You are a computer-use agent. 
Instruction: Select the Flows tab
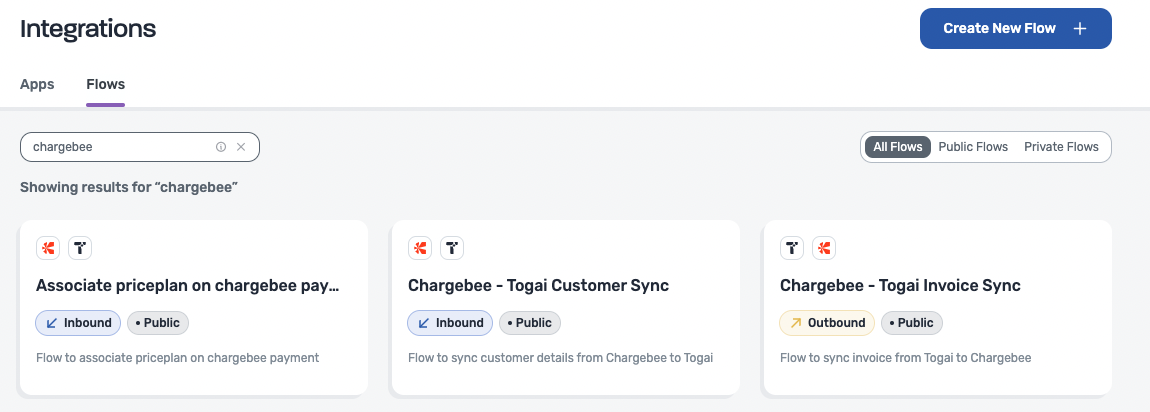(105, 84)
